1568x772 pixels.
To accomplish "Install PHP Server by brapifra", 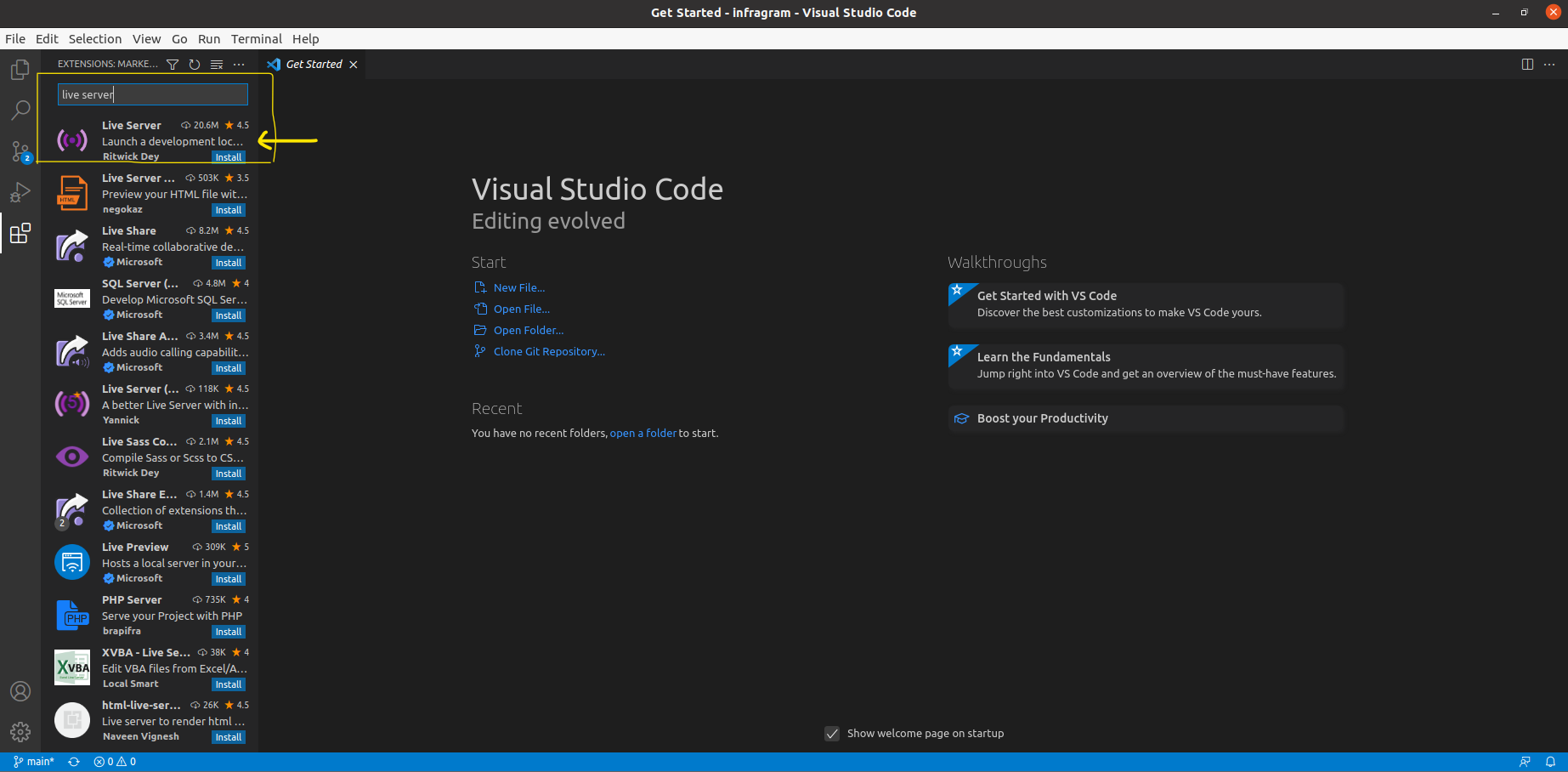I will pos(229,632).
